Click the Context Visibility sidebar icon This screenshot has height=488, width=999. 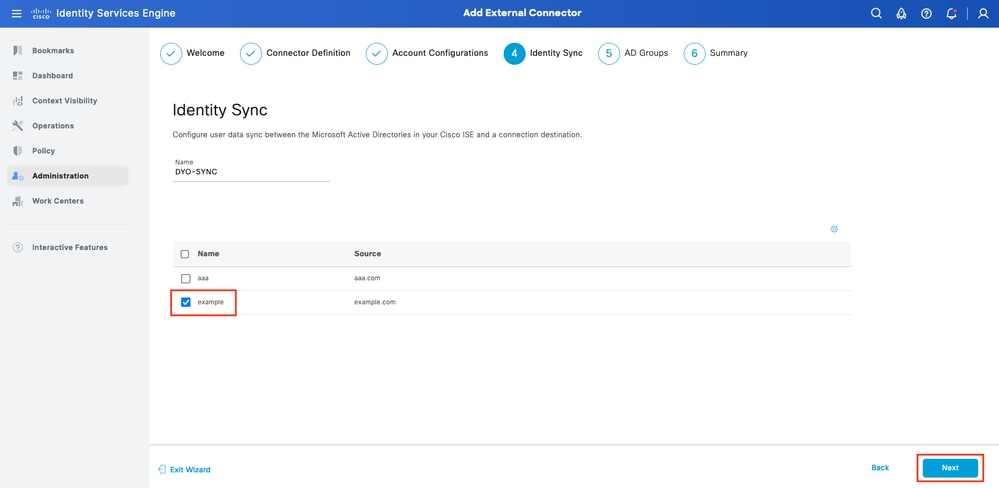click(x=18, y=101)
